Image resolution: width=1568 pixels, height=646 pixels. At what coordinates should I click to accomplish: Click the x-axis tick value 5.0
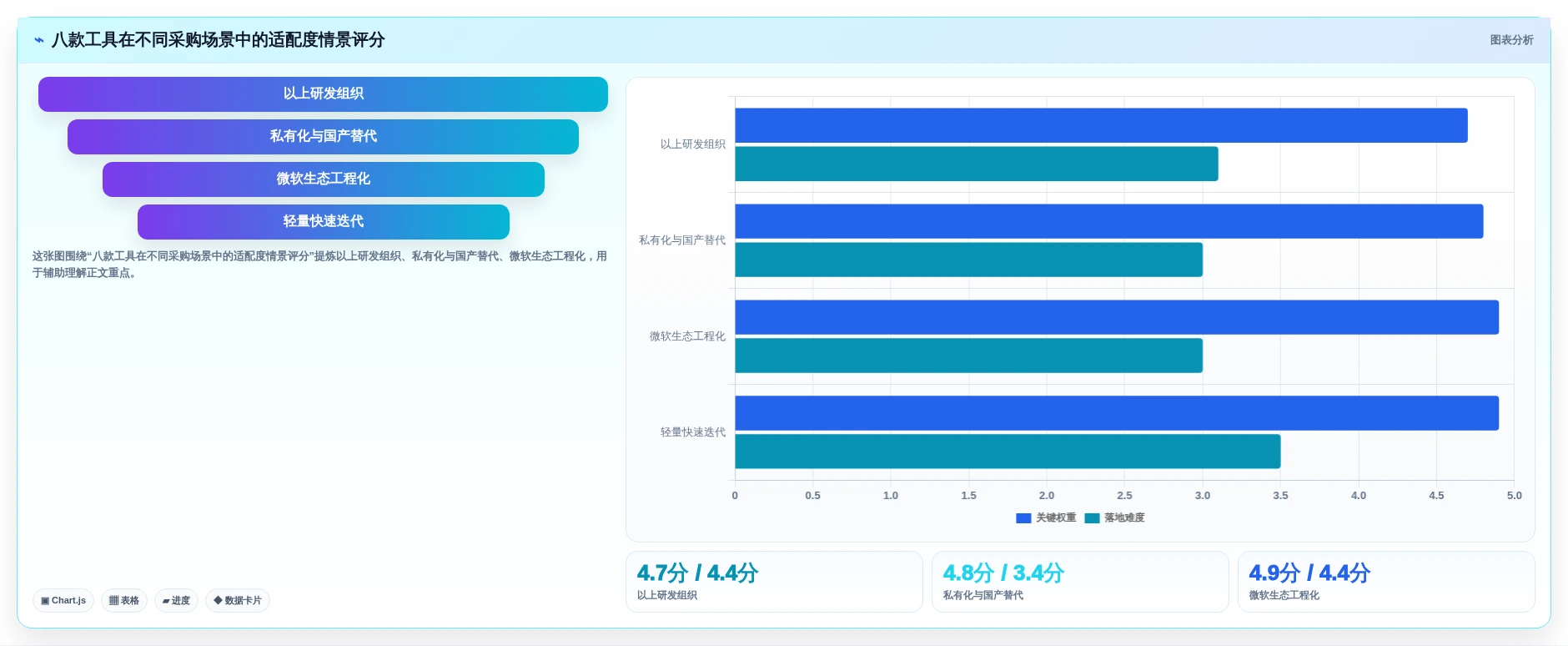(1514, 496)
